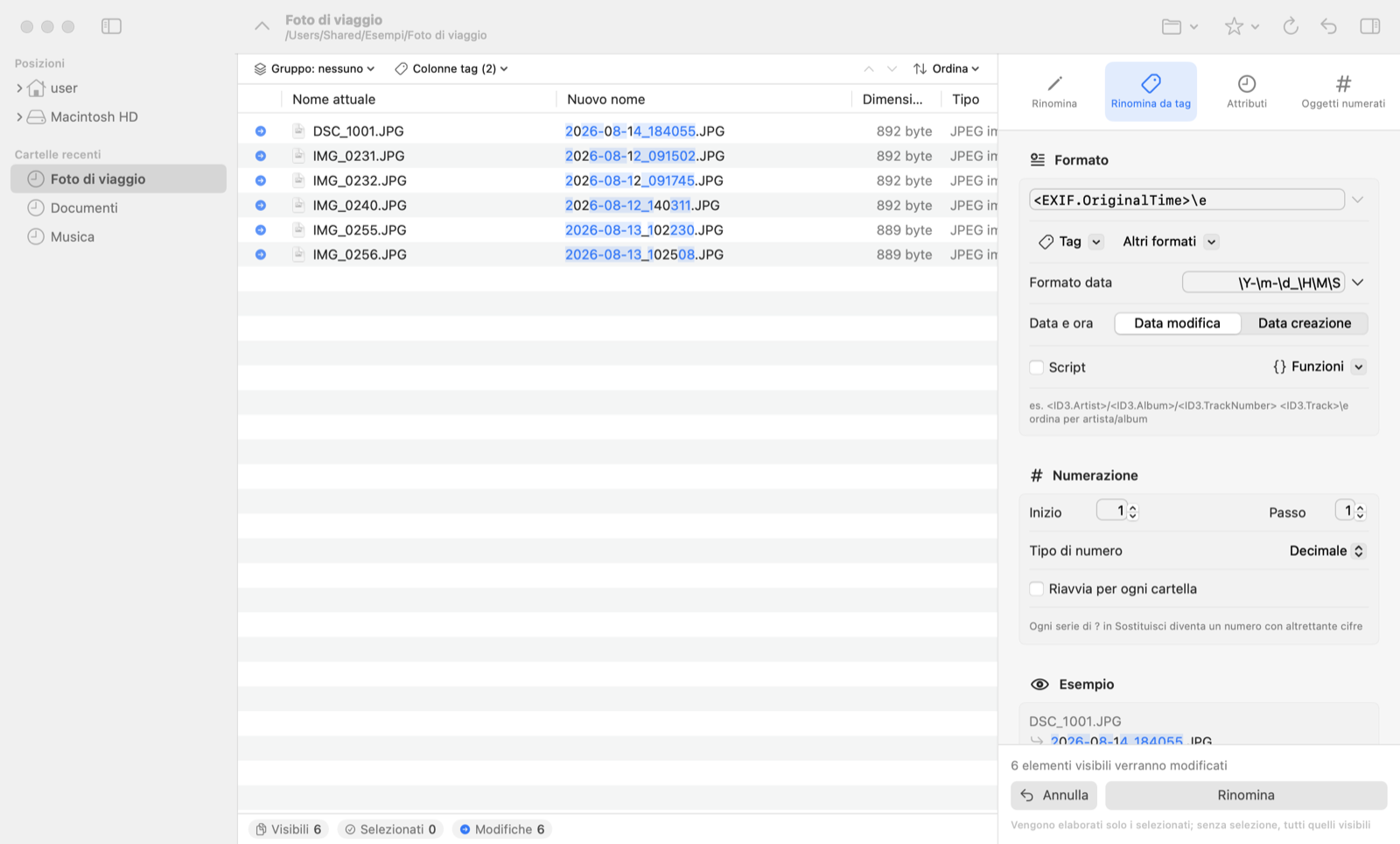Switch to Rinomina da tag tab

point(1151,91)
